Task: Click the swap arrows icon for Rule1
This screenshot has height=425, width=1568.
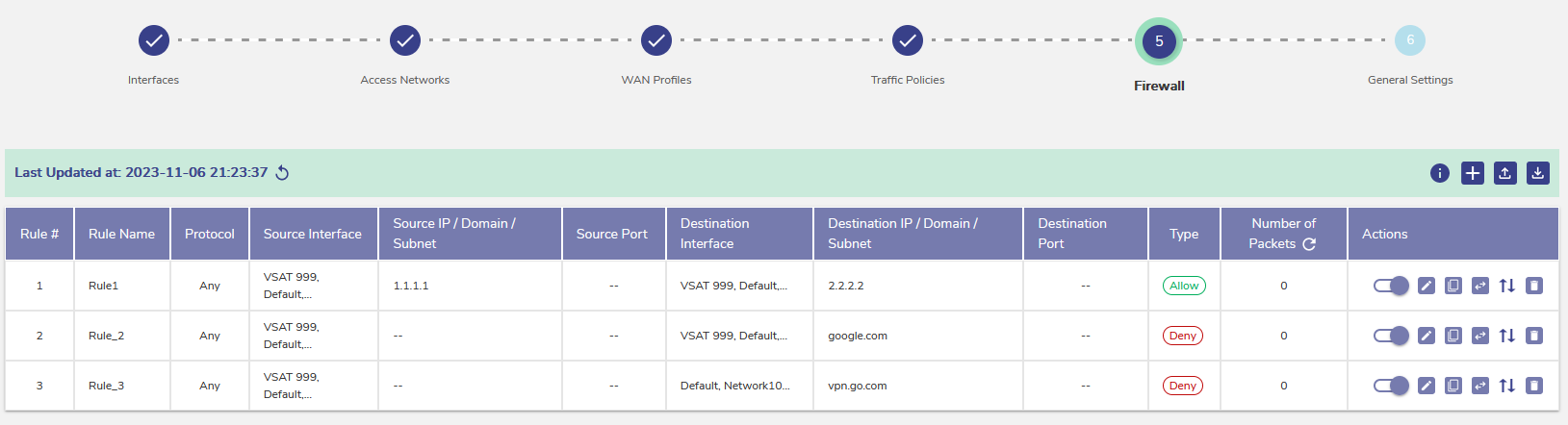Action: coord(1480,286)
